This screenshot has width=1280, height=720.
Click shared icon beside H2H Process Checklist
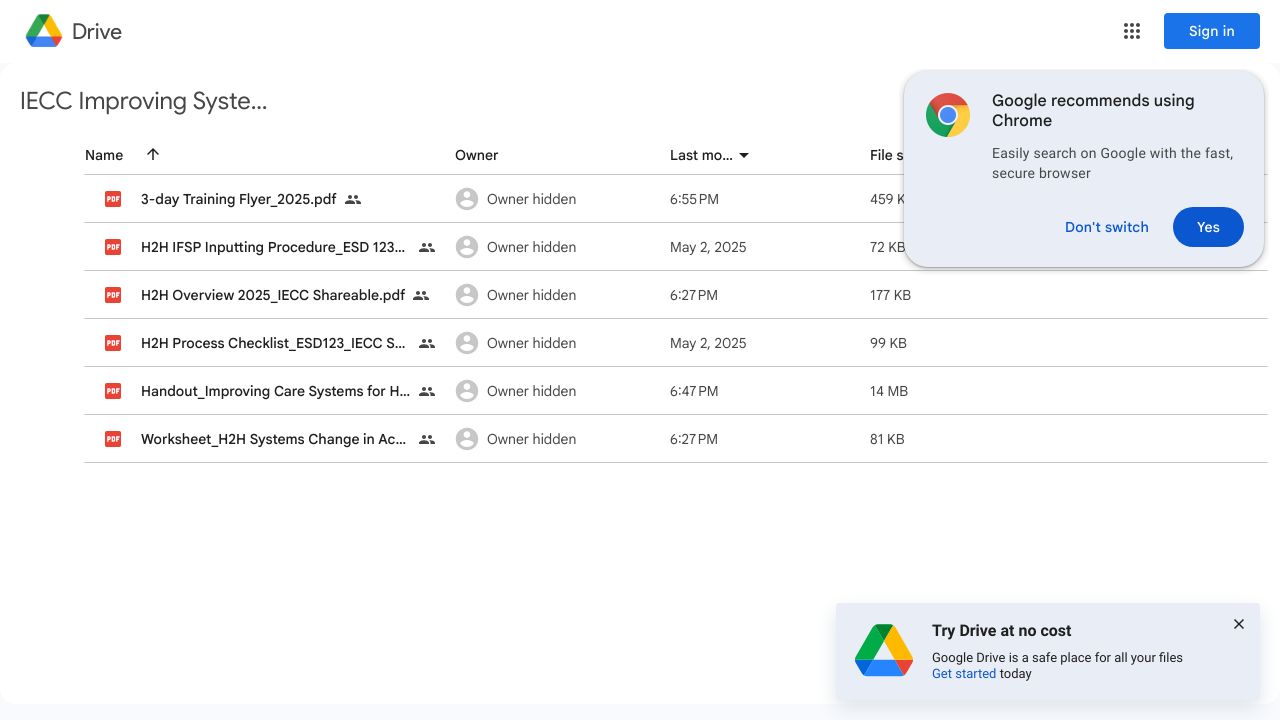pyautogui.click(x=427, y=343)
